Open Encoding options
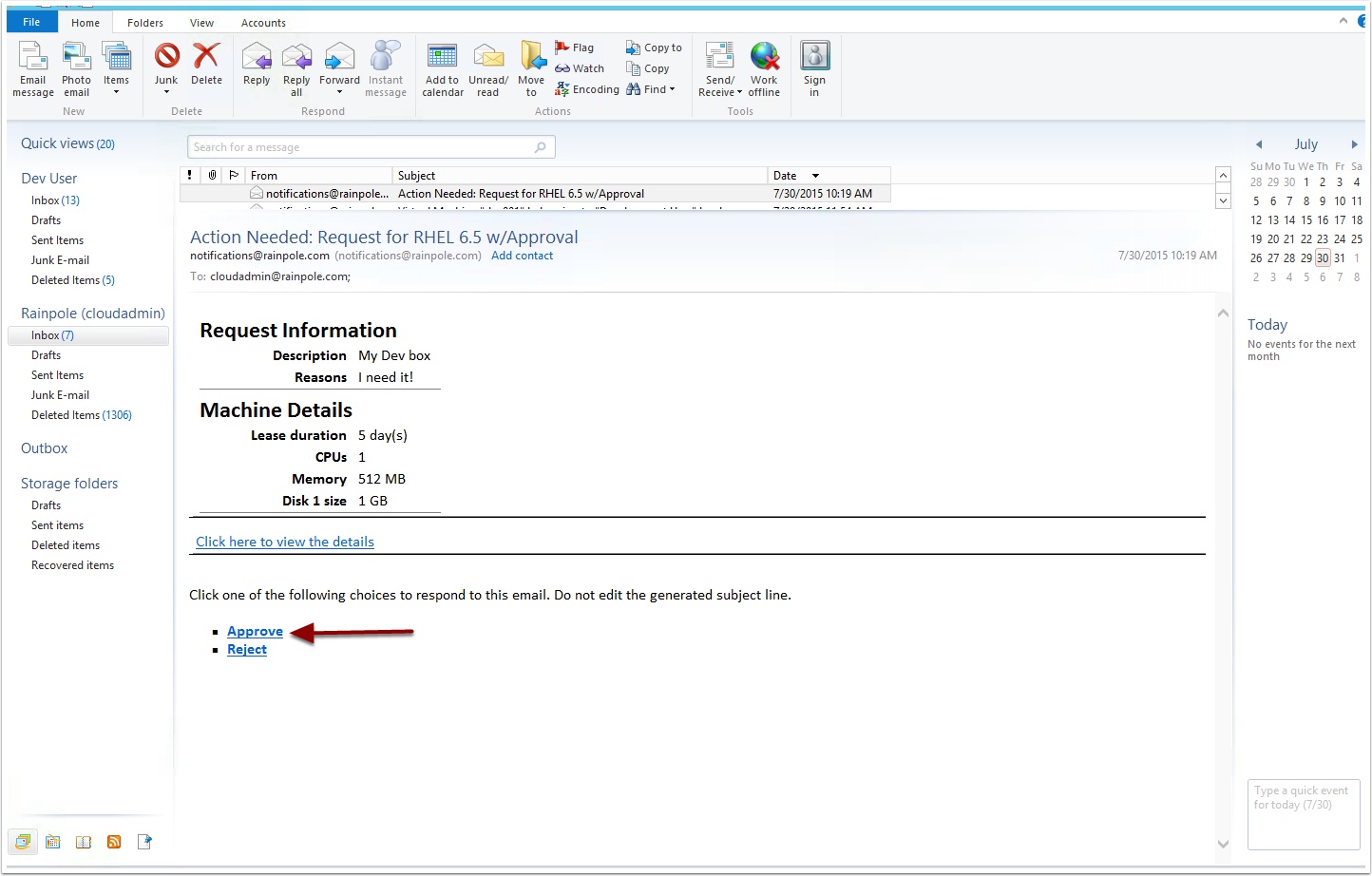The height and width of the screenshot is (876, 1372). pos(587,89)
